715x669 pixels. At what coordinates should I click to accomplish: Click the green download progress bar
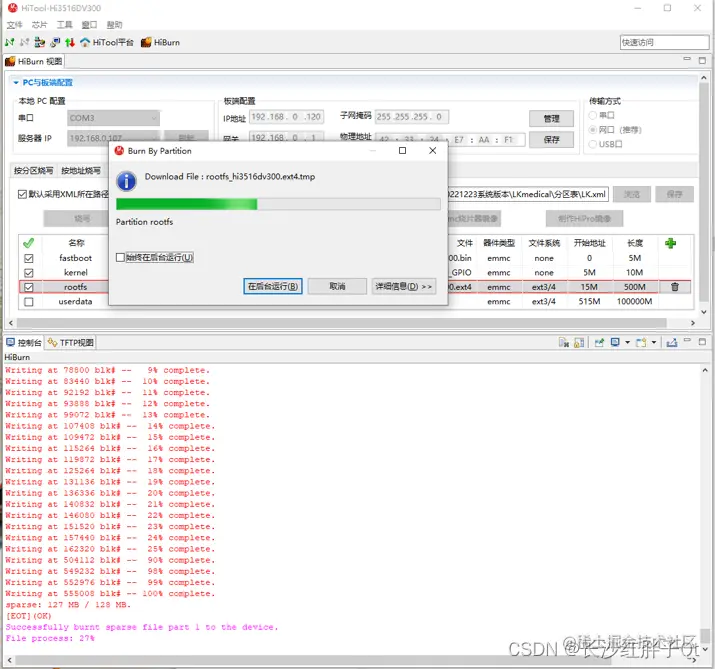tap(278, 204)
